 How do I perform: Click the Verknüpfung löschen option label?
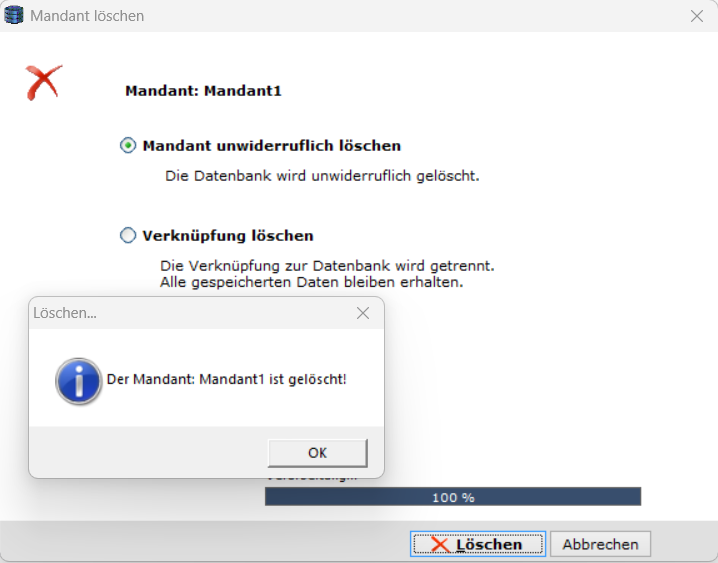pyautogui.click(x=228, y=236)
